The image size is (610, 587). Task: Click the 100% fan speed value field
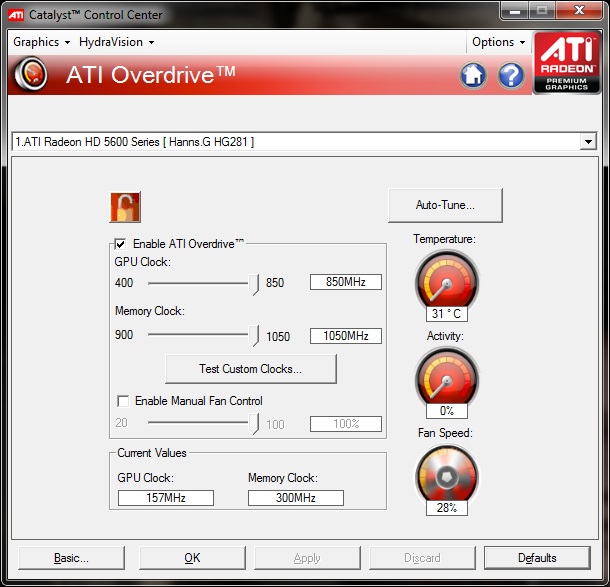pos(345,424)
